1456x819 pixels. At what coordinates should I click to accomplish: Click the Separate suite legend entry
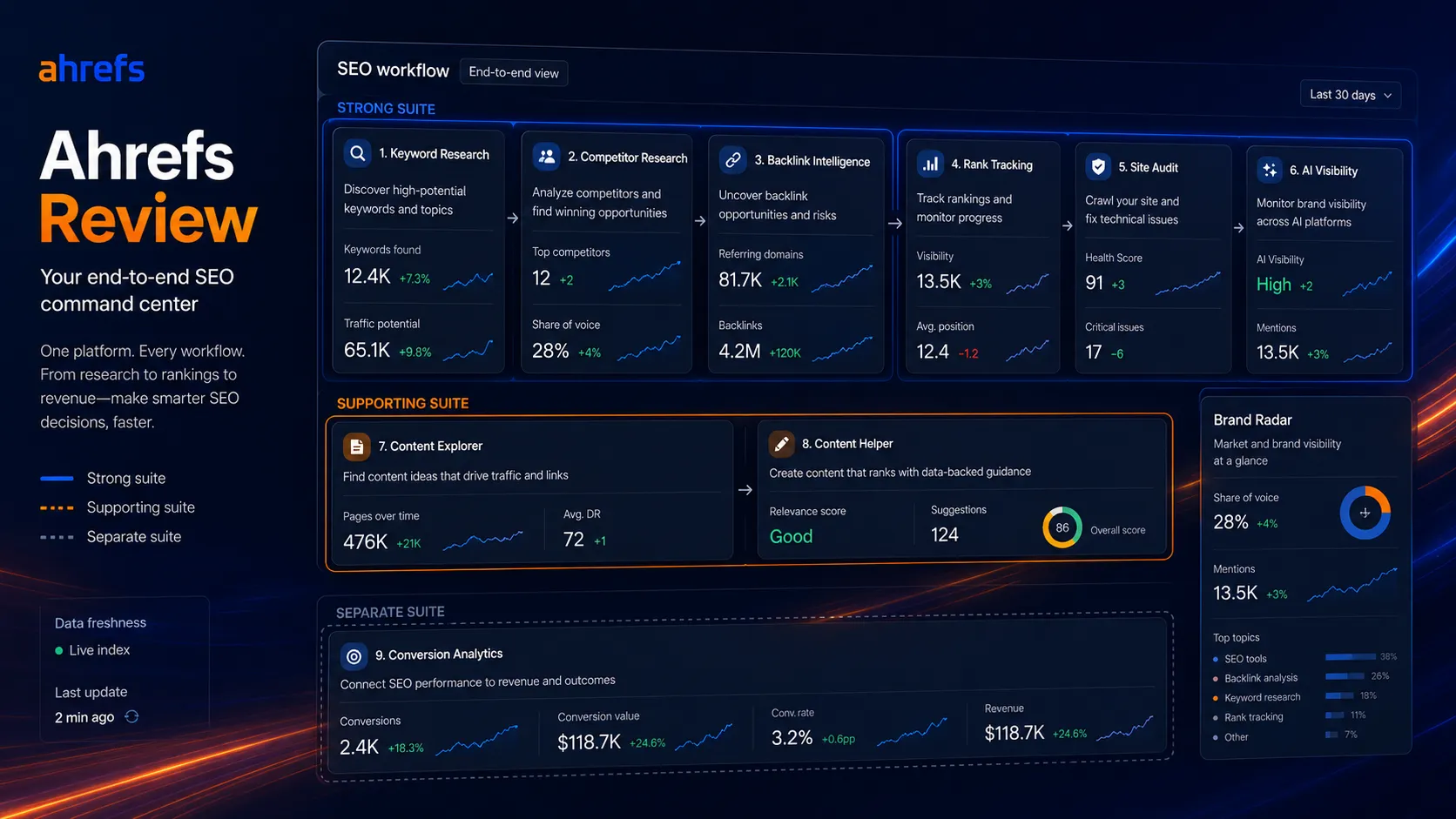[111, 537]
